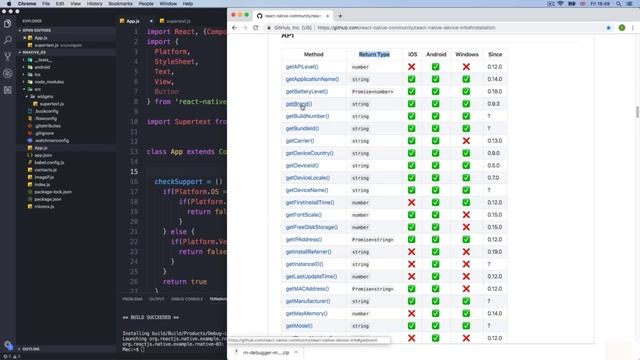Switch to the supertext.js editor tab

tap(178, 21)
